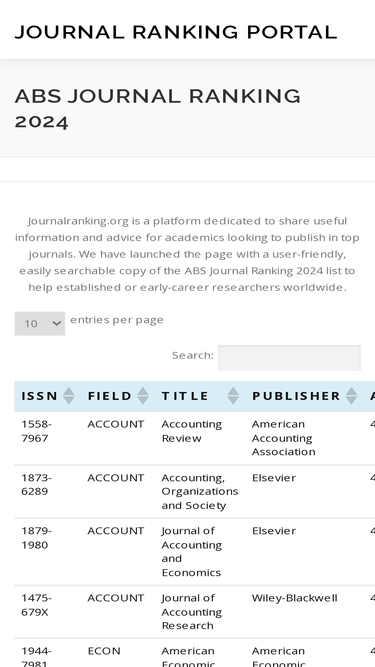Click the ABS Journal Ranking 2024 heading
Viewport: 375px width, 667px height.
click(158, 109)
